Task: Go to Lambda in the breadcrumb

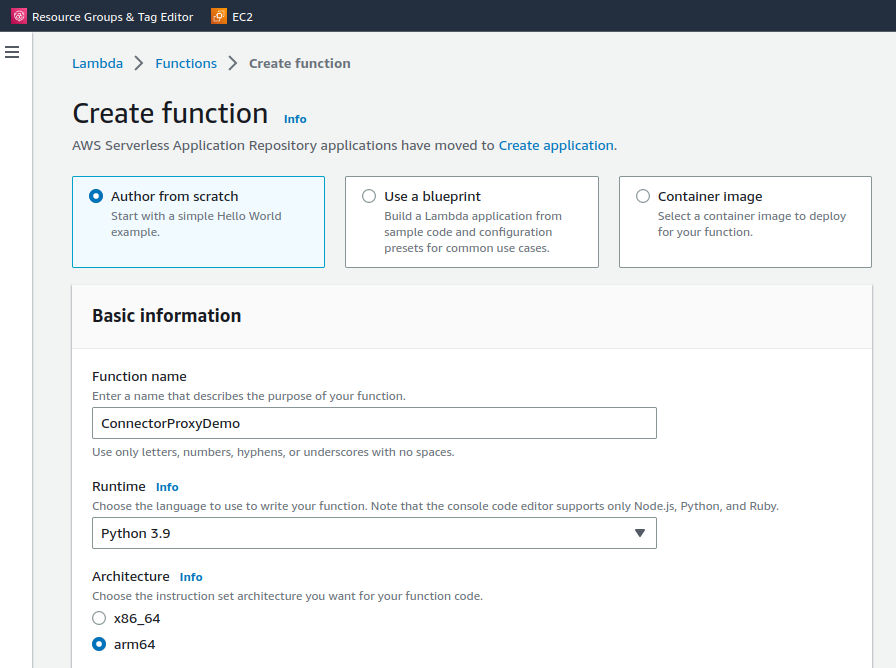Action: tap(97, 63)
